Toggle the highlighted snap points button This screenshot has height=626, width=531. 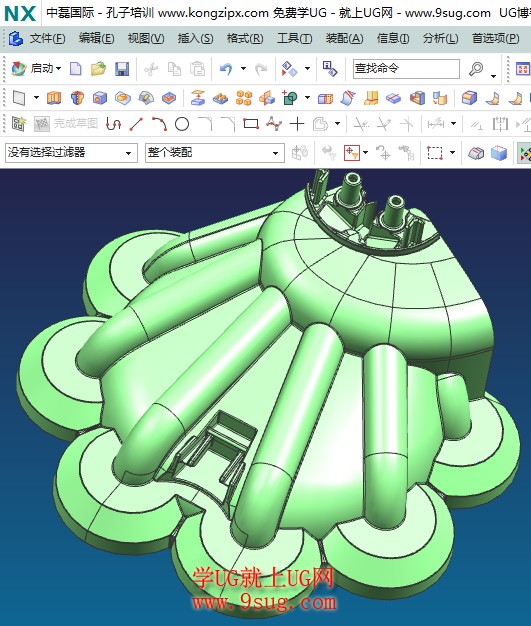(524, 153)
